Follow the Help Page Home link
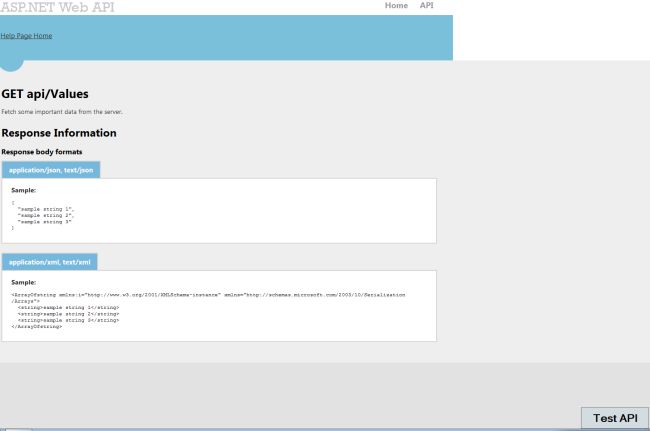 27,36
